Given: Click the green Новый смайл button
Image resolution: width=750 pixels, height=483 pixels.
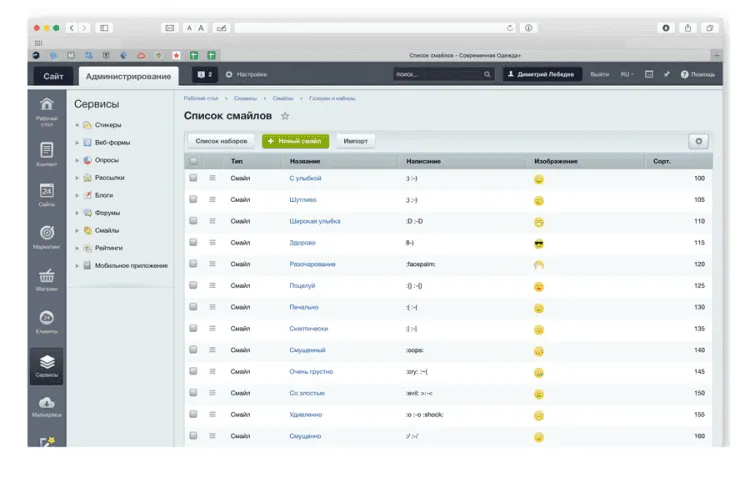Looking at the screenshot, I should pyautogui.click(x=295, y=141).
